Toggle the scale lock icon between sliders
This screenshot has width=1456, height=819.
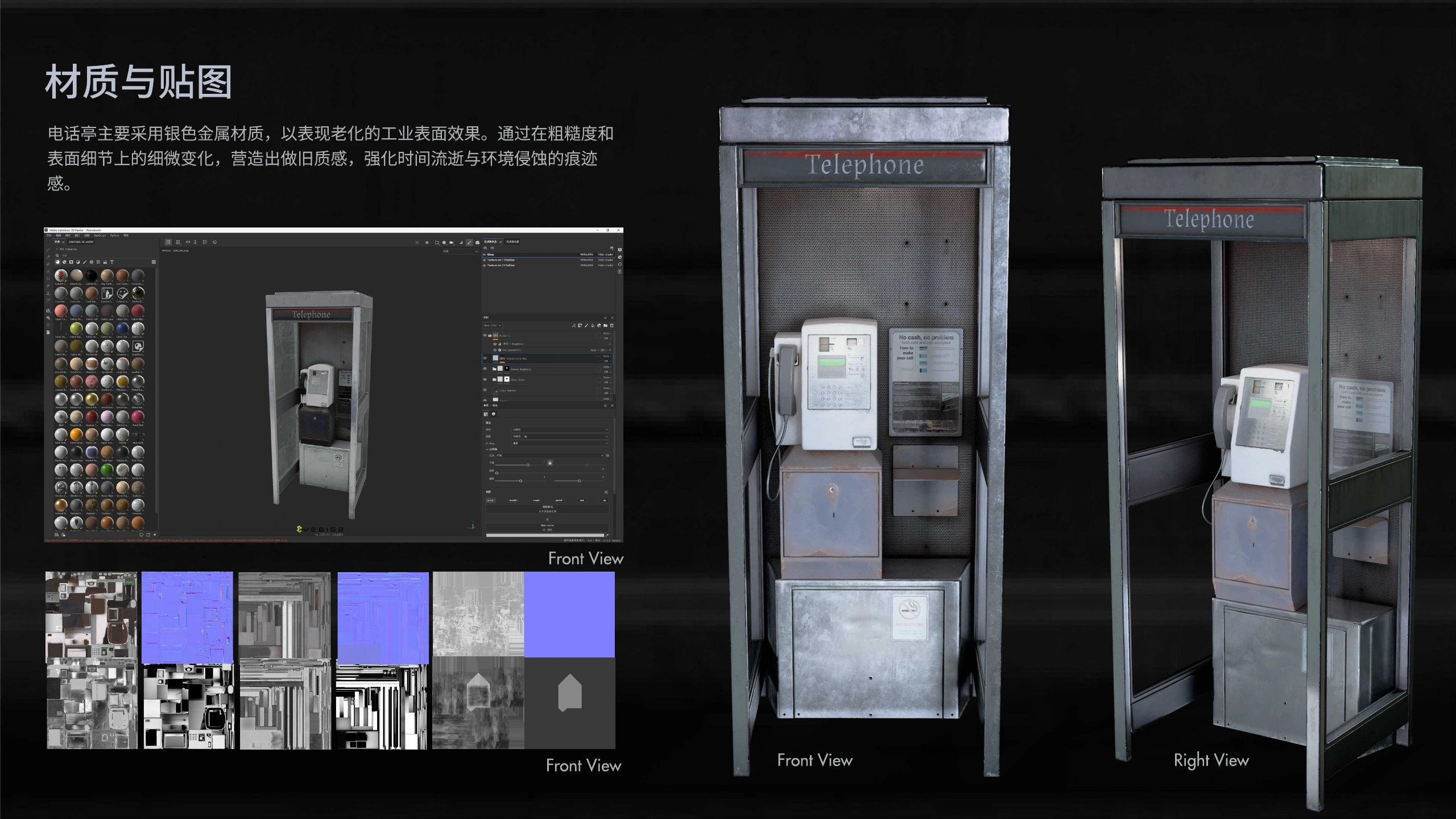pos(550,463)
